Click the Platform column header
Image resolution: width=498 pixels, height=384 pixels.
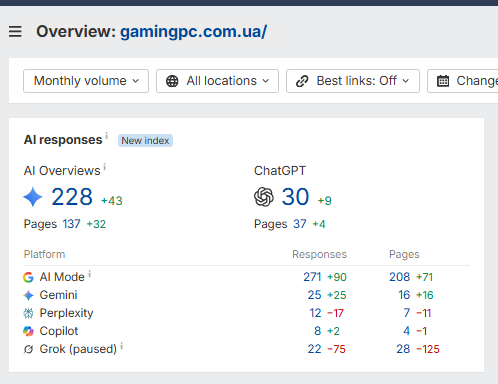coord(44,254)
